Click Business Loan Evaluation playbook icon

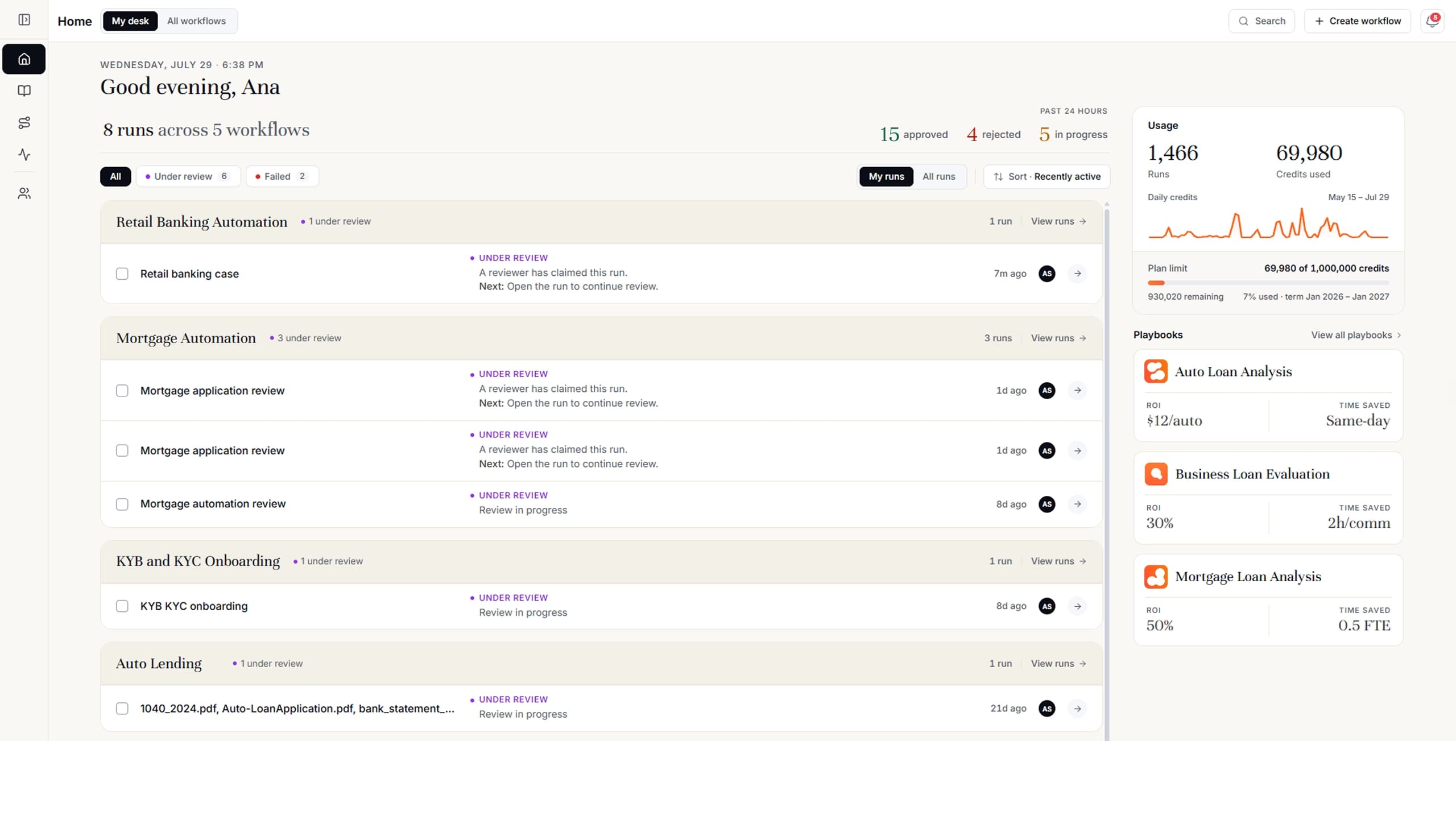click(1156, 474)
